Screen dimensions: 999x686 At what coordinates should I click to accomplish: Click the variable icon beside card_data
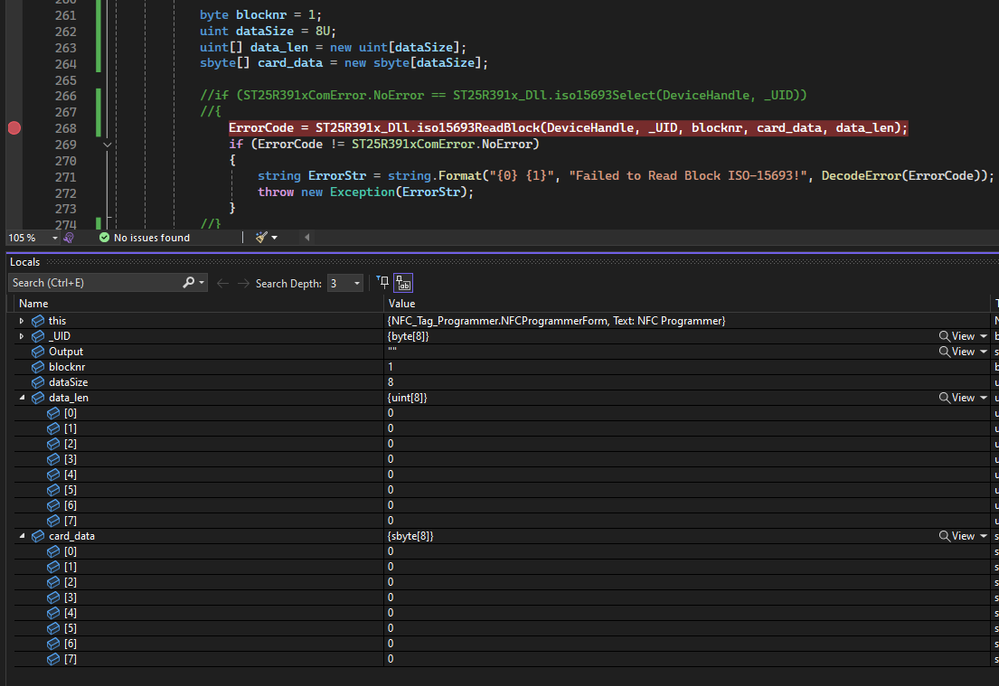pyautogui.click(x=38, y=536)
